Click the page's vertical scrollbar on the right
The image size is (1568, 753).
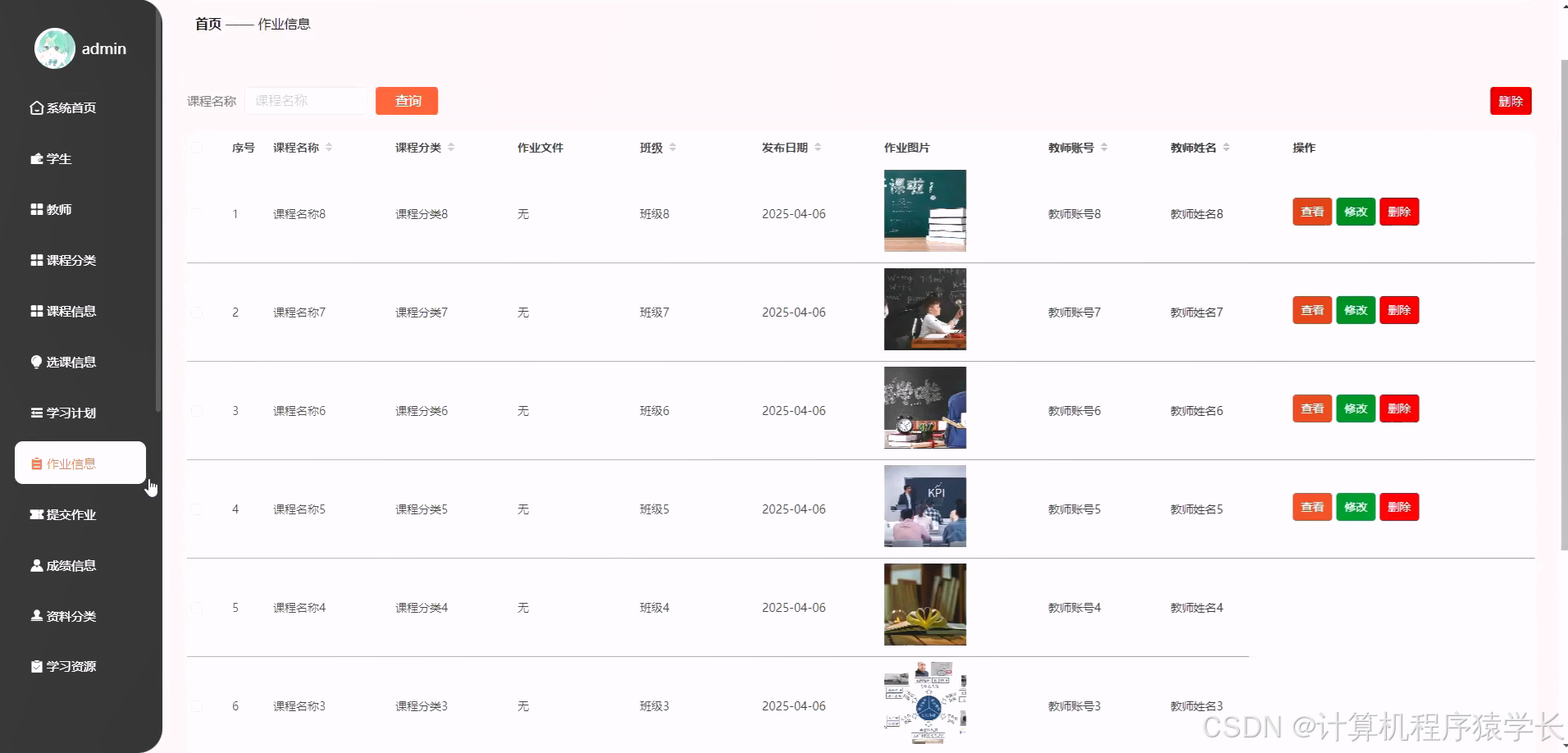click(1563, 303)
